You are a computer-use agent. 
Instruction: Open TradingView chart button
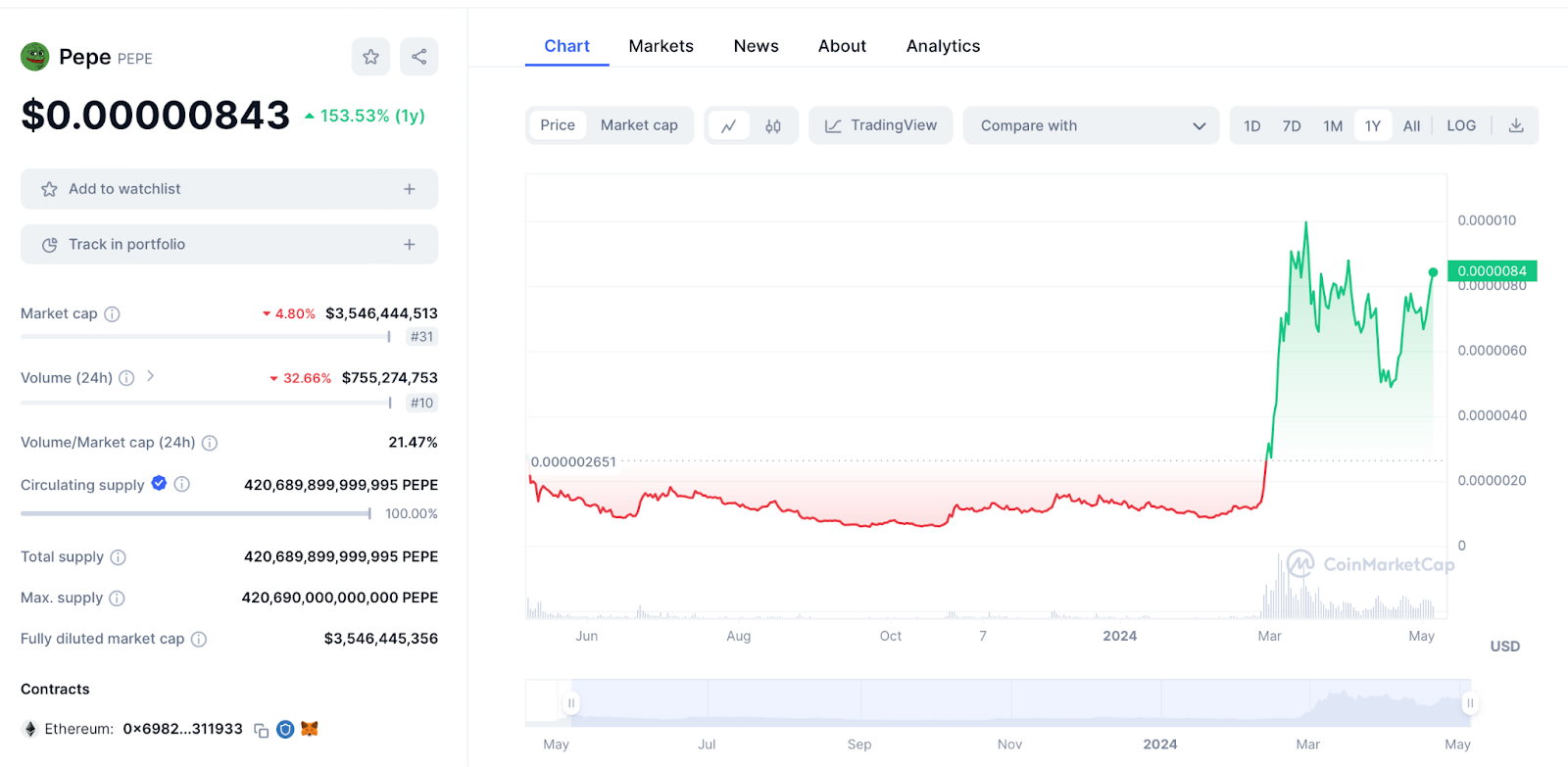coord(880,125)
